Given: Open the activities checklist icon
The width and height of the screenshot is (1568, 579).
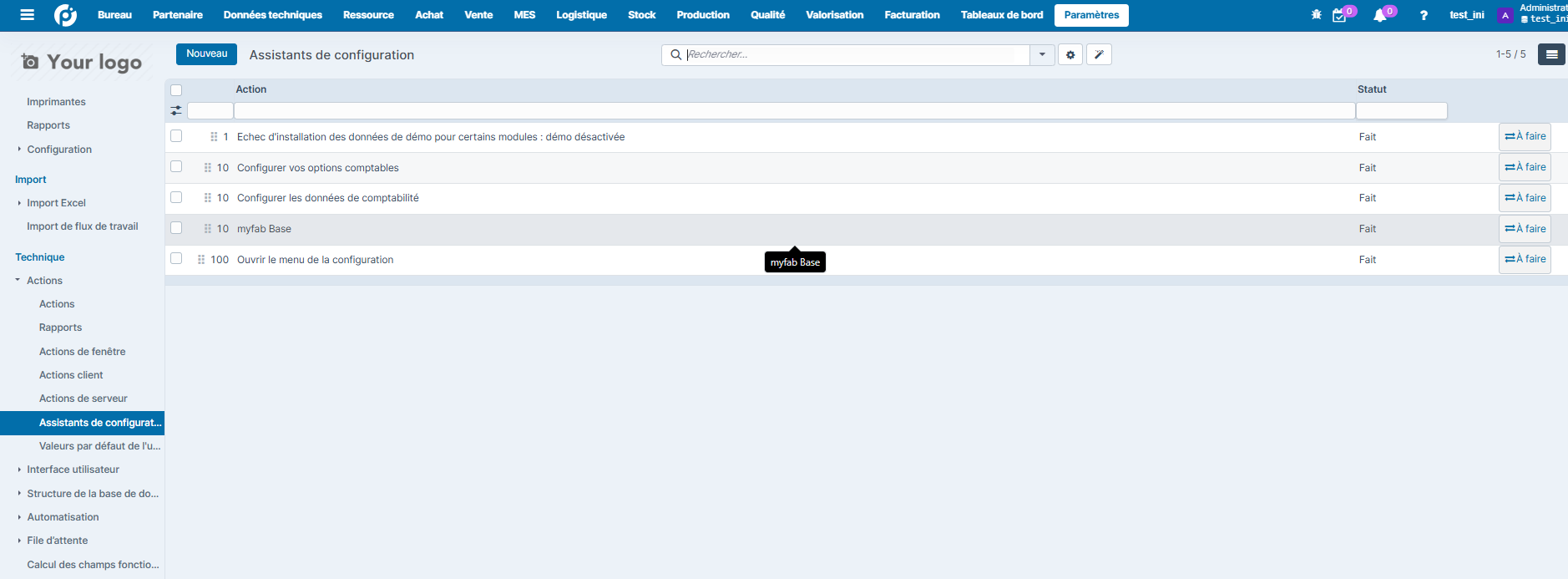Looking at the screenshot, I should (x=1339, y=16).
